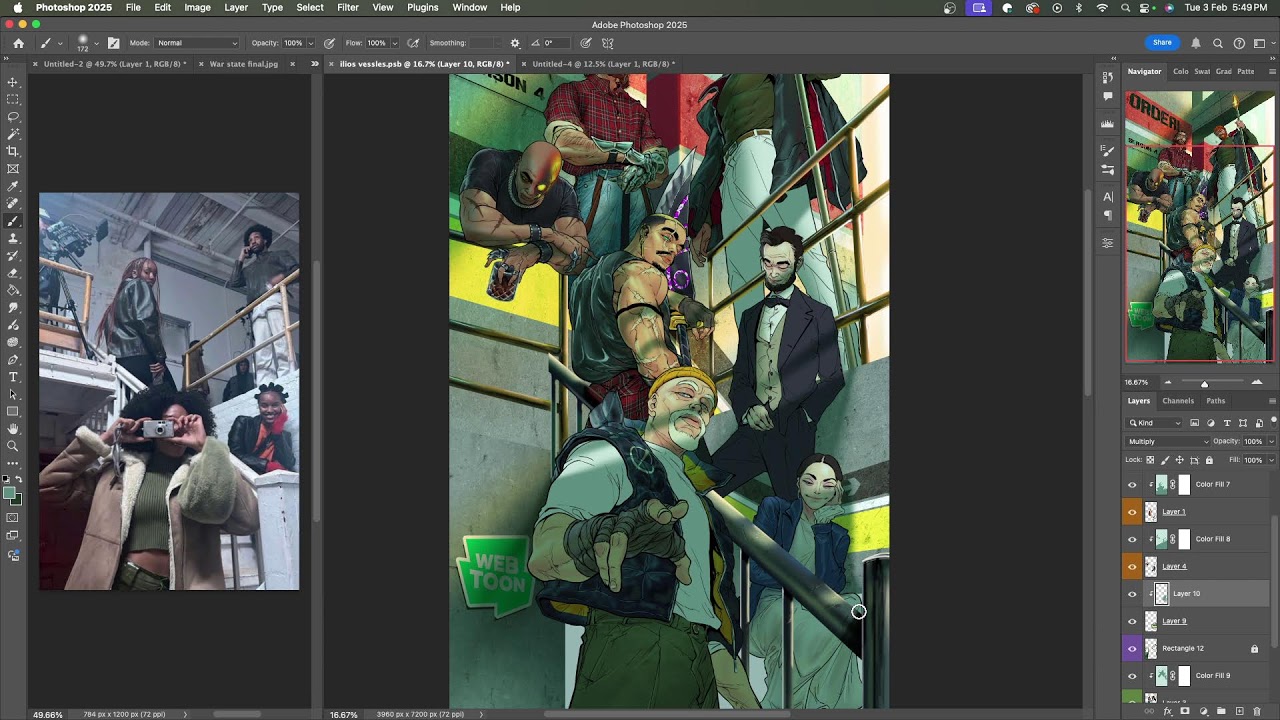Create a new layer in Layers panel
The width and height of the screenshot is (1280, 720).
pyautogui.click(x=1239, y=711)
